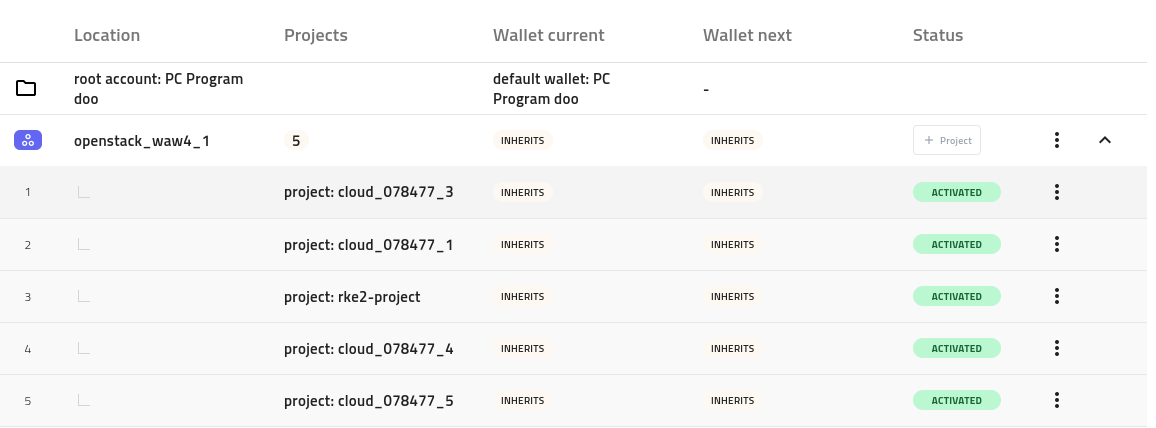The image size is (1156, 428).
Task: Click Activated status badge for cloud_078477_5
Action: [x=956, y=401]
